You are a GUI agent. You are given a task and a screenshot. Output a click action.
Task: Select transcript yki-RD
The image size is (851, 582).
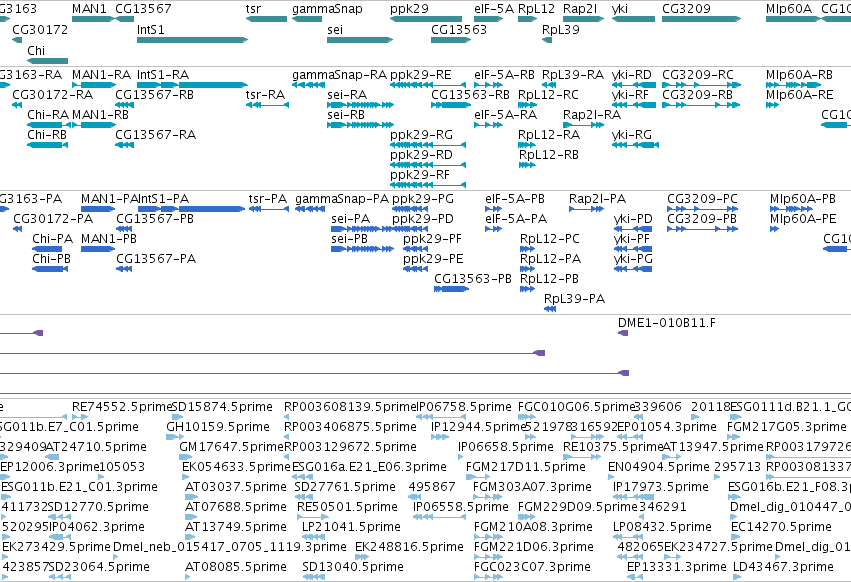coord(634,85)
